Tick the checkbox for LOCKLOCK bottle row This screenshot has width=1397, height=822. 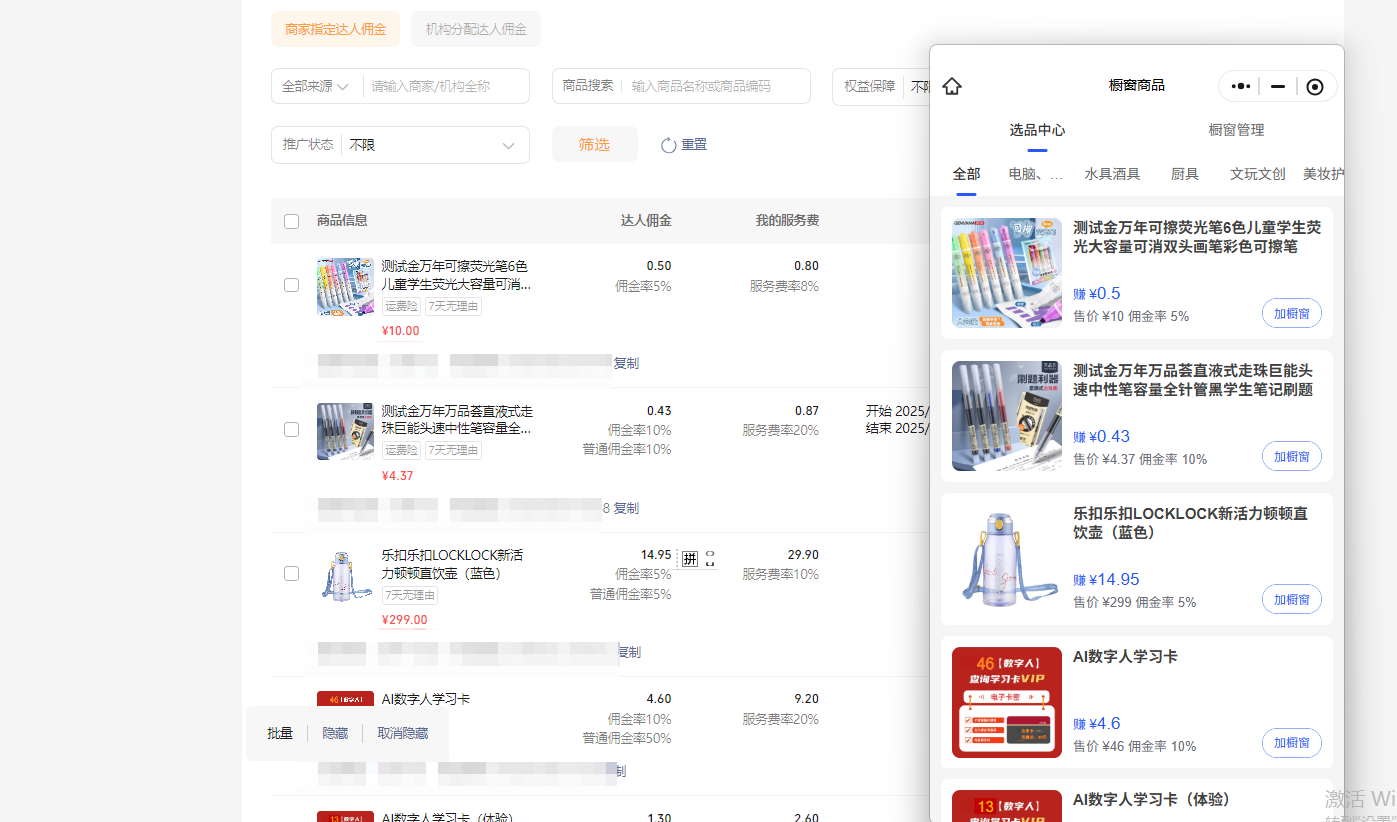click(291, 574)
